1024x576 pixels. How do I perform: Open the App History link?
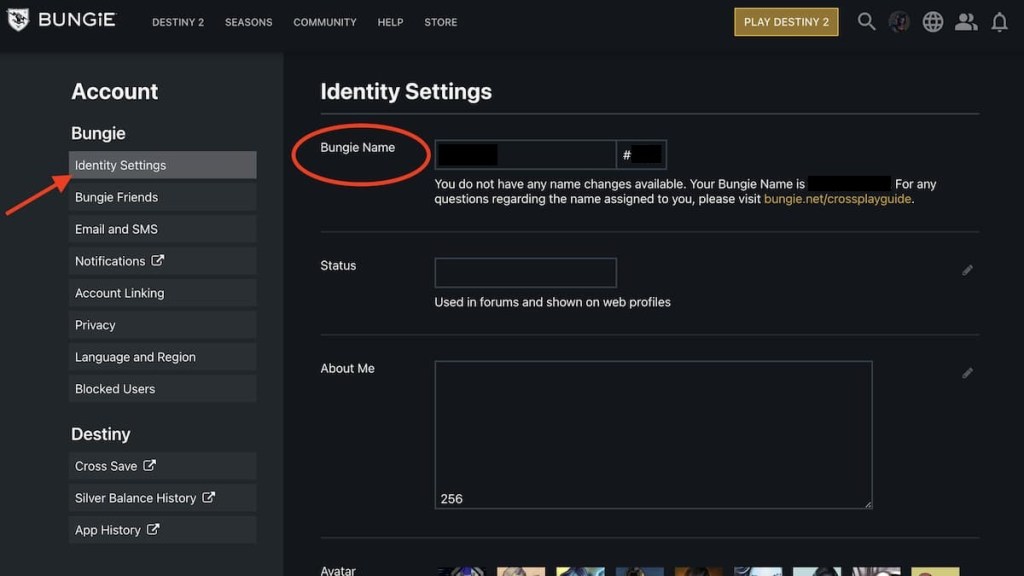click(x=163, y=530)
